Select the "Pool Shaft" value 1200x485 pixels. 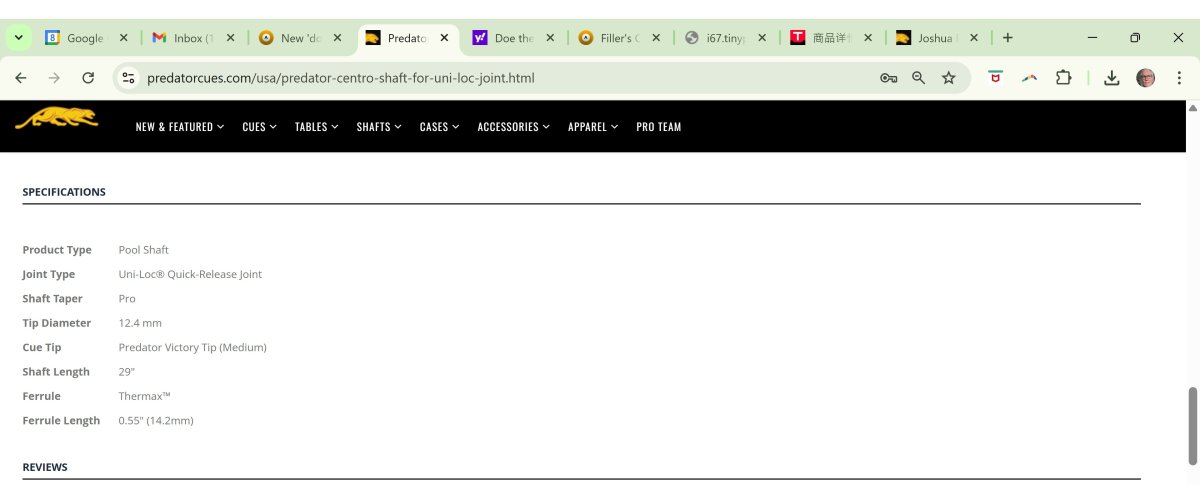click(x=144, y=250)
